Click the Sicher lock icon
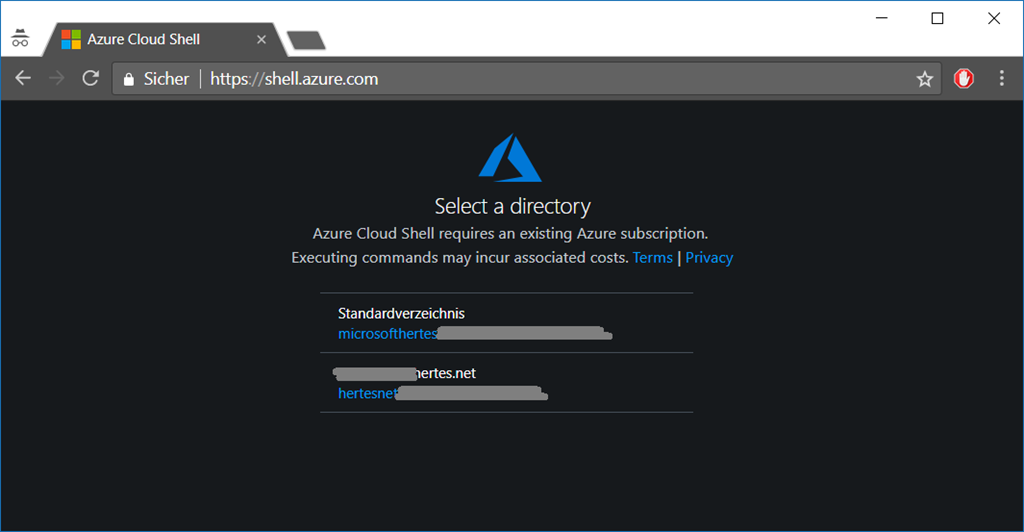Image resolution: width=1024 pixels, height=532 pixels. tap(128, 79)
